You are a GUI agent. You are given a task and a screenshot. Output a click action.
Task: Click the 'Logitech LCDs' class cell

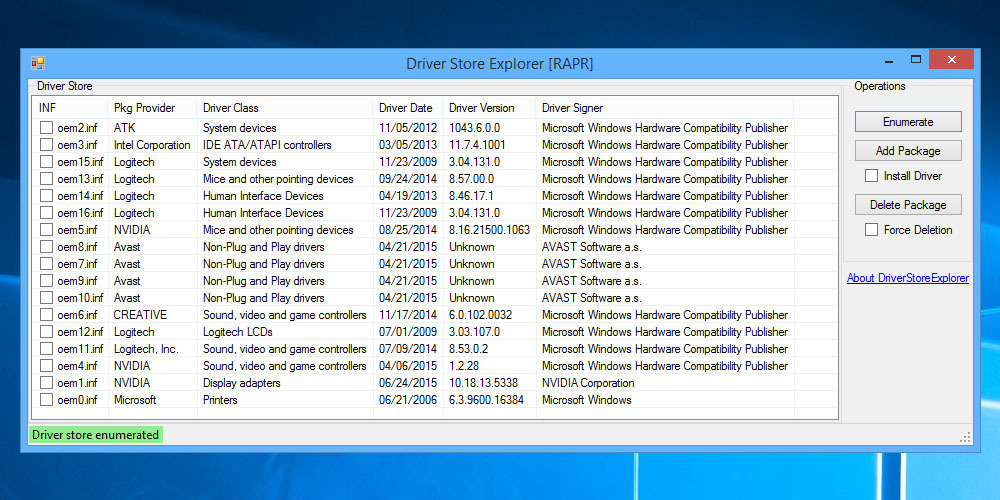pyautogui.click(x=237, y=332)
